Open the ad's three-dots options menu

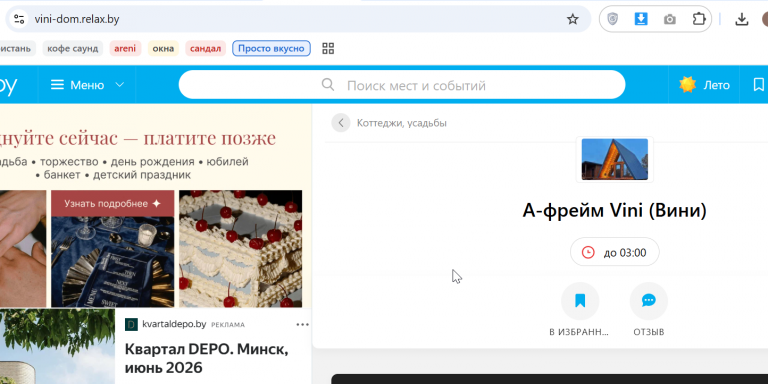[x=303, y=324]
